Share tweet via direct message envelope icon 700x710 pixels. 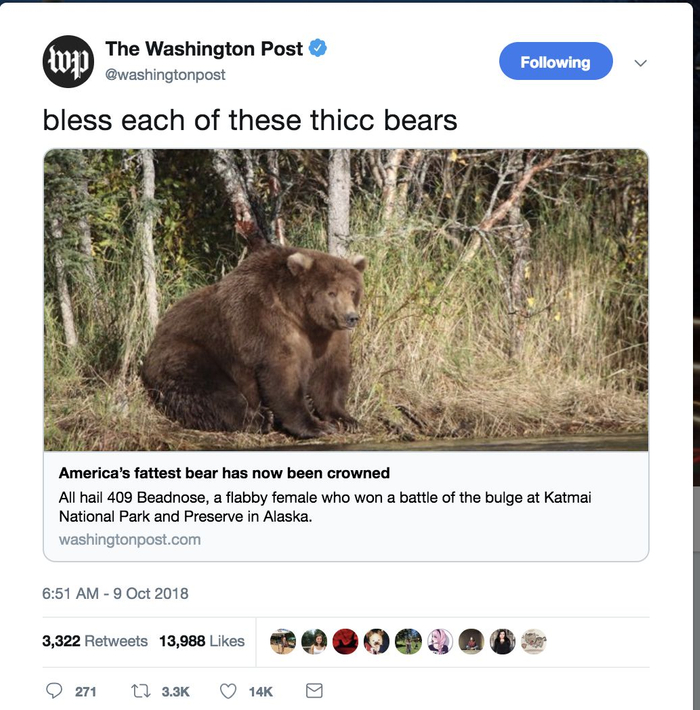click(313, 691)
